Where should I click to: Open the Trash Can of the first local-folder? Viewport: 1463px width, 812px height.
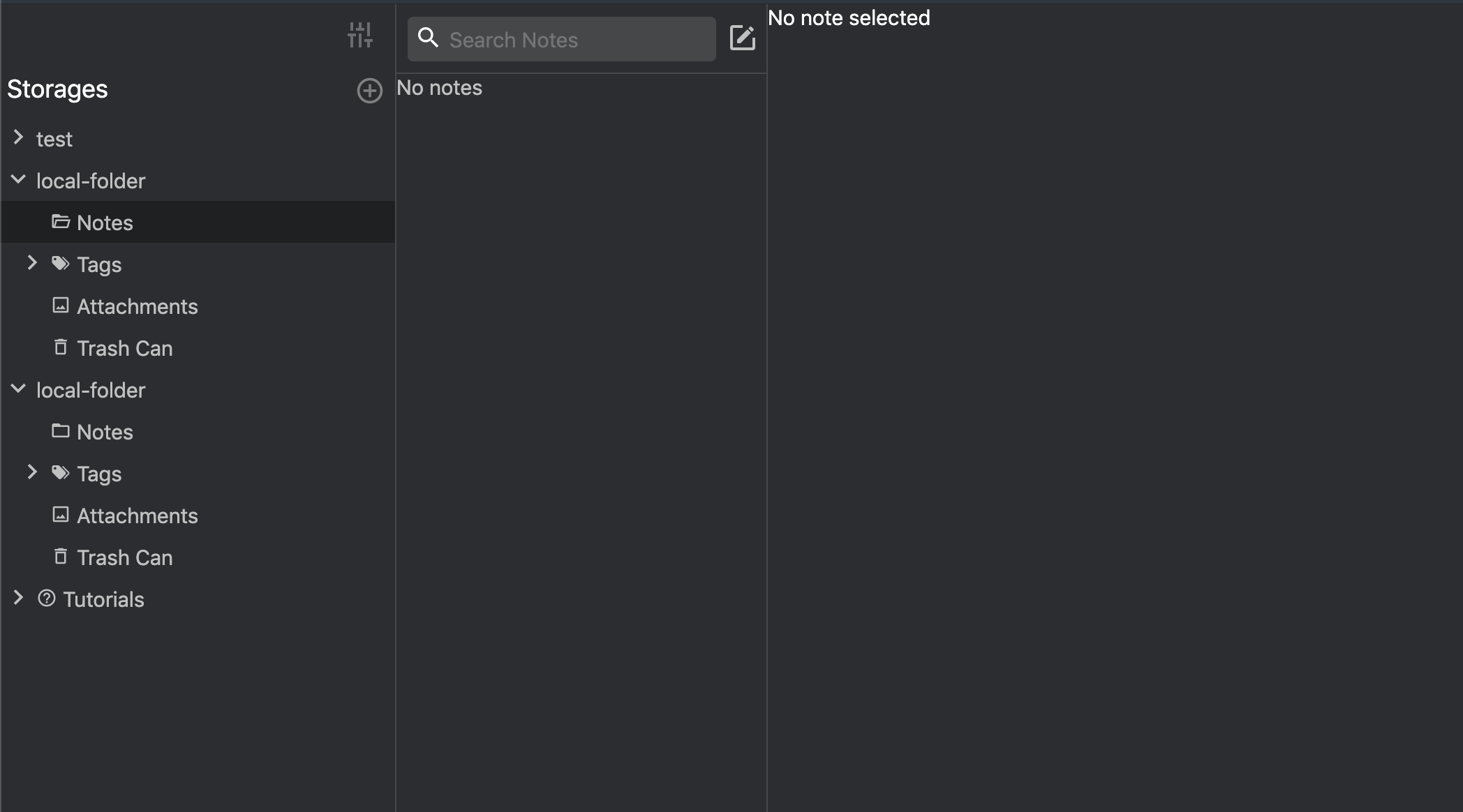124,348
